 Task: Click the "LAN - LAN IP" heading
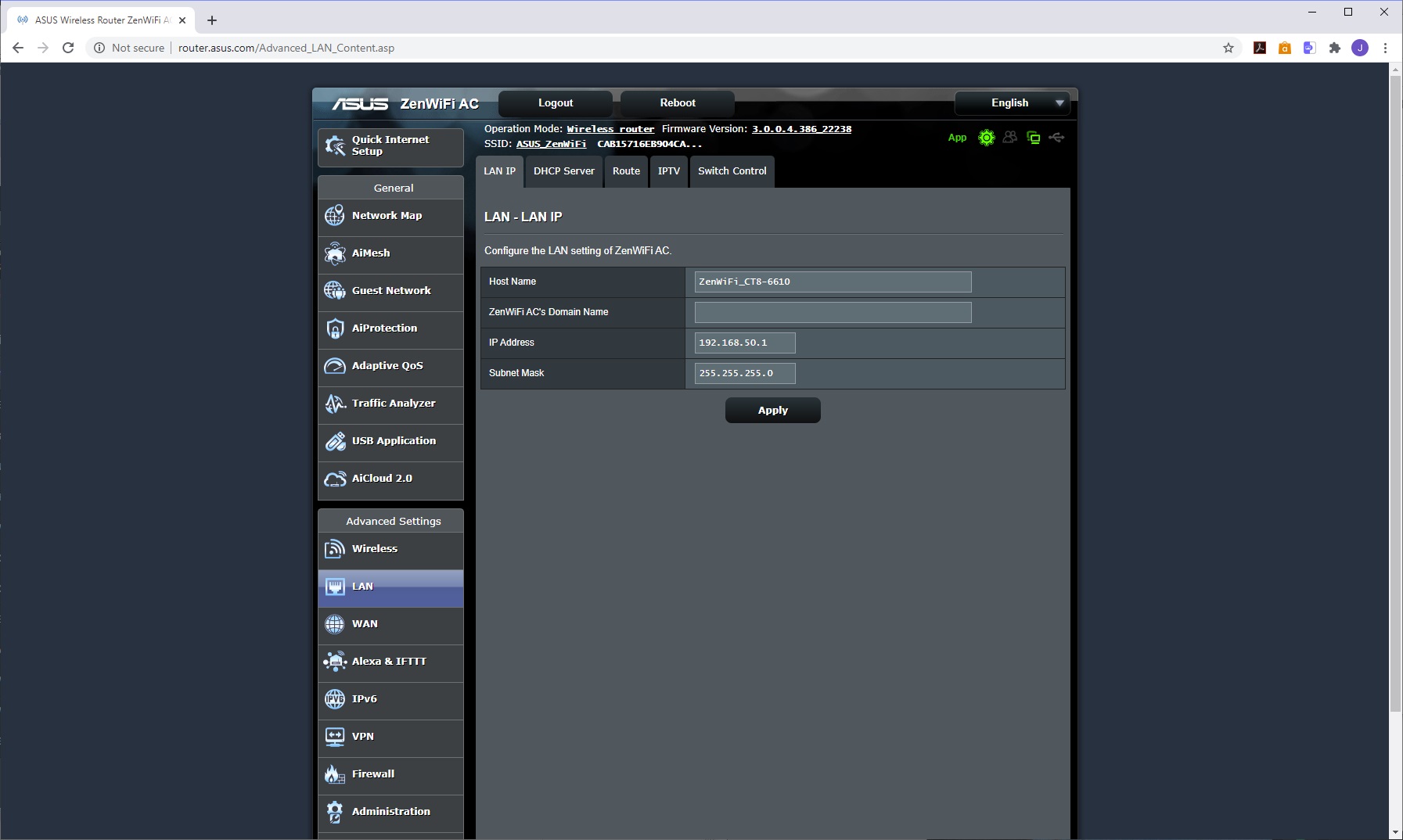tap(523, 217)
